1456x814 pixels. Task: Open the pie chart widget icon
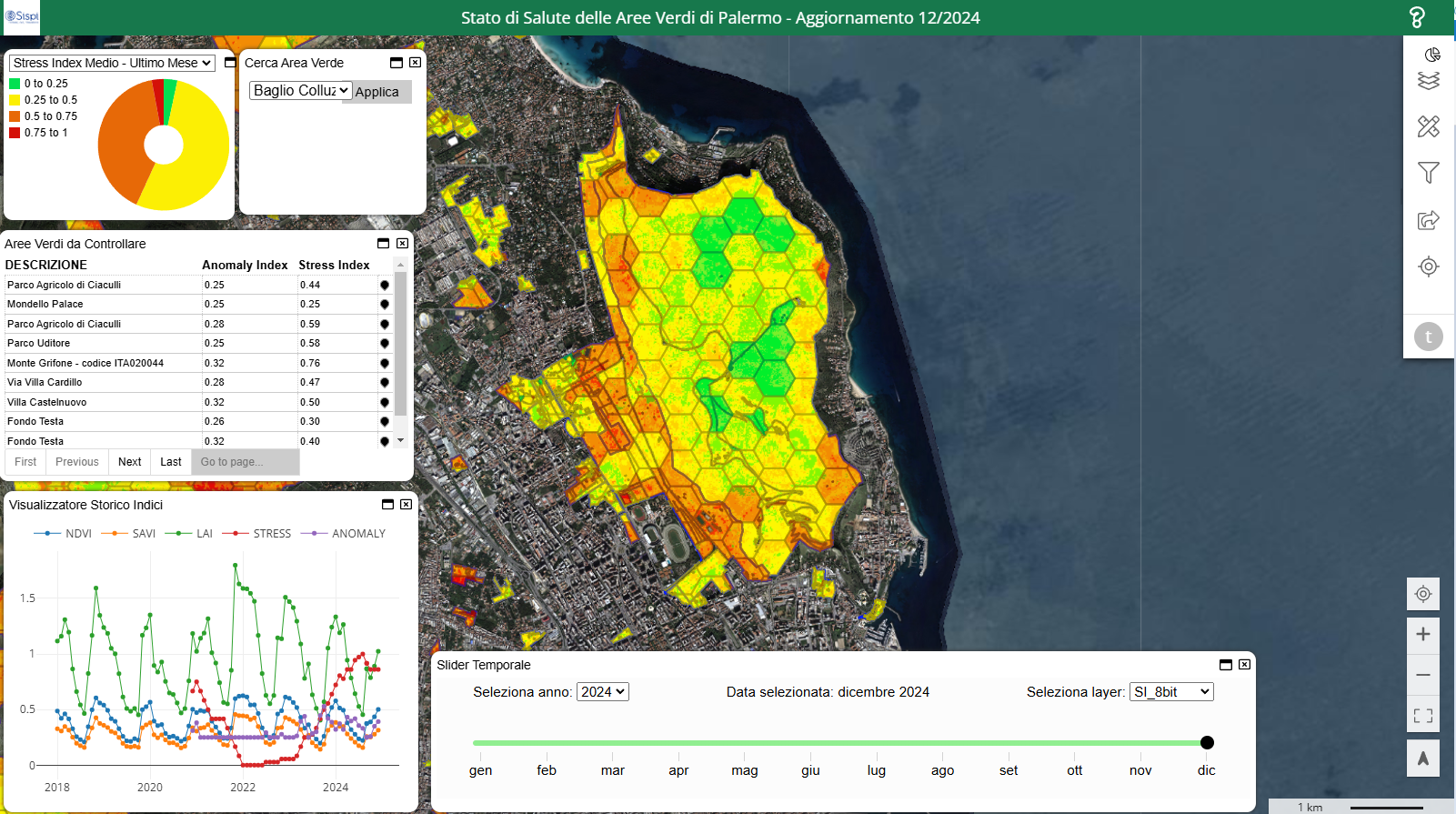point(1432,55)
